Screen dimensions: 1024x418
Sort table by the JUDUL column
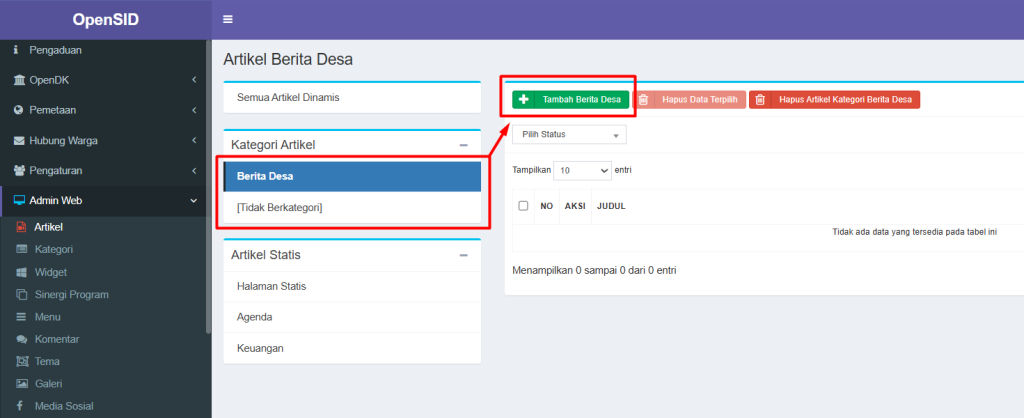coord(611,206)
